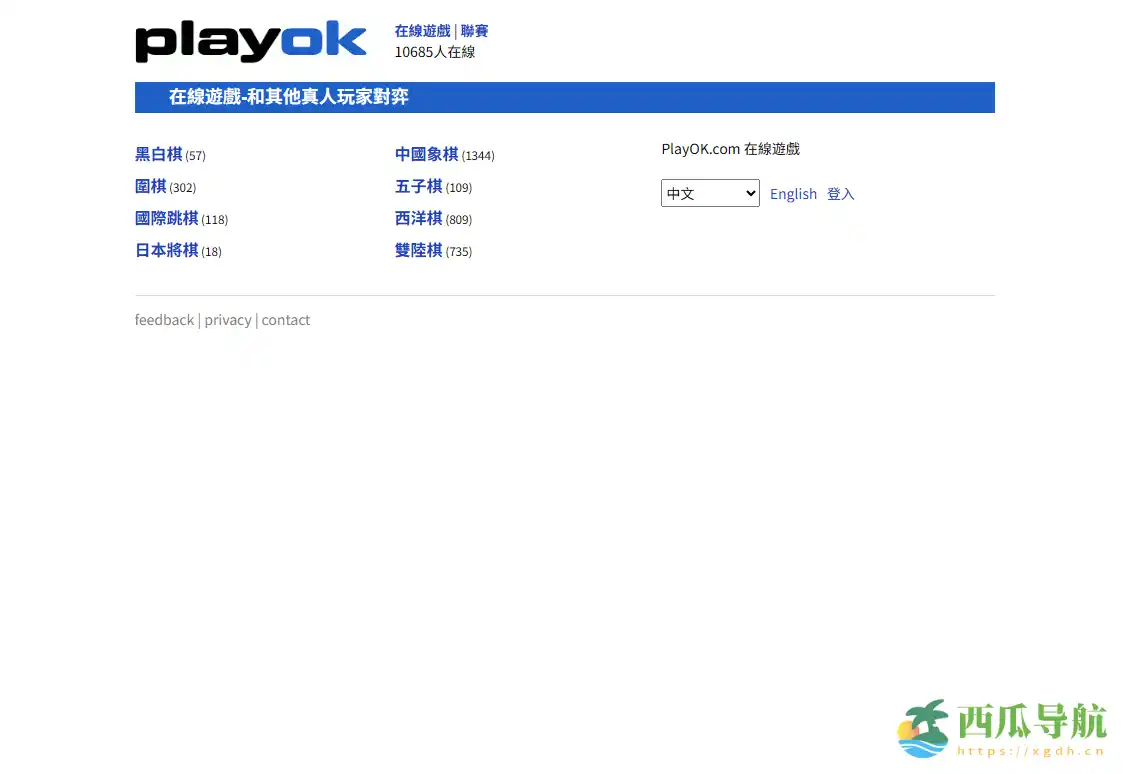
Task: Click the feedback link
Action: coord(164,319)
